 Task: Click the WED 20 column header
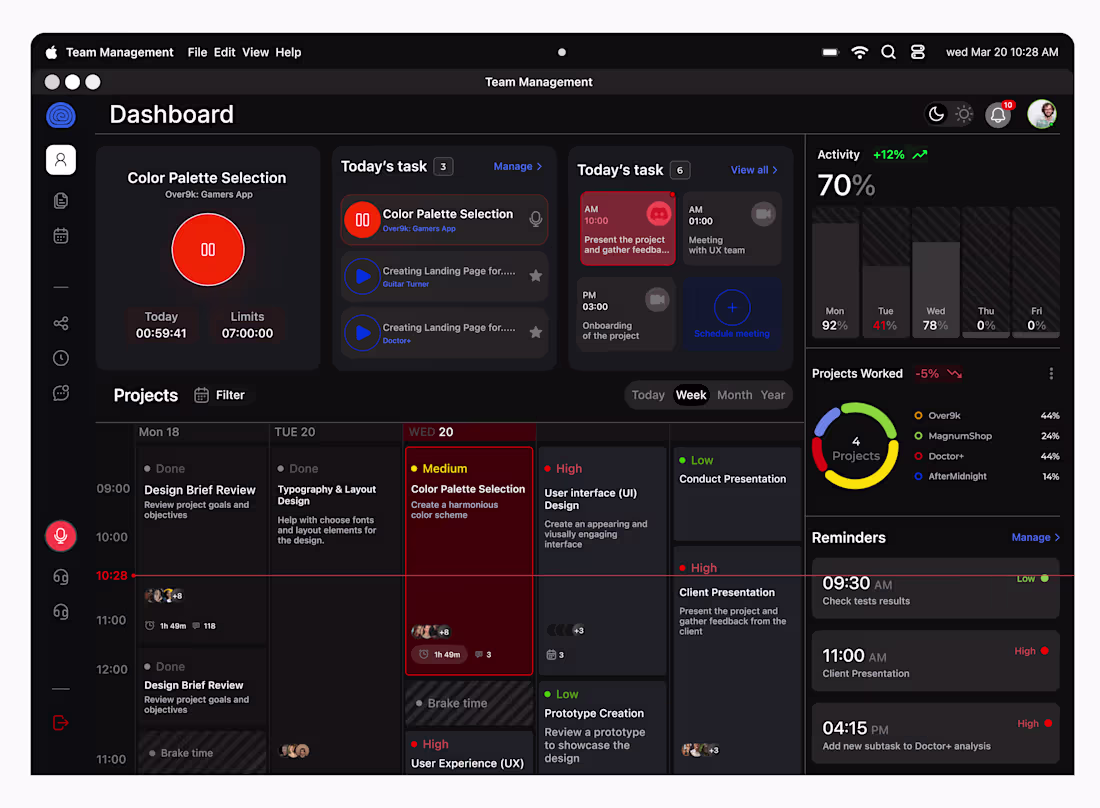pyautogui.click(x=469, y=432)
